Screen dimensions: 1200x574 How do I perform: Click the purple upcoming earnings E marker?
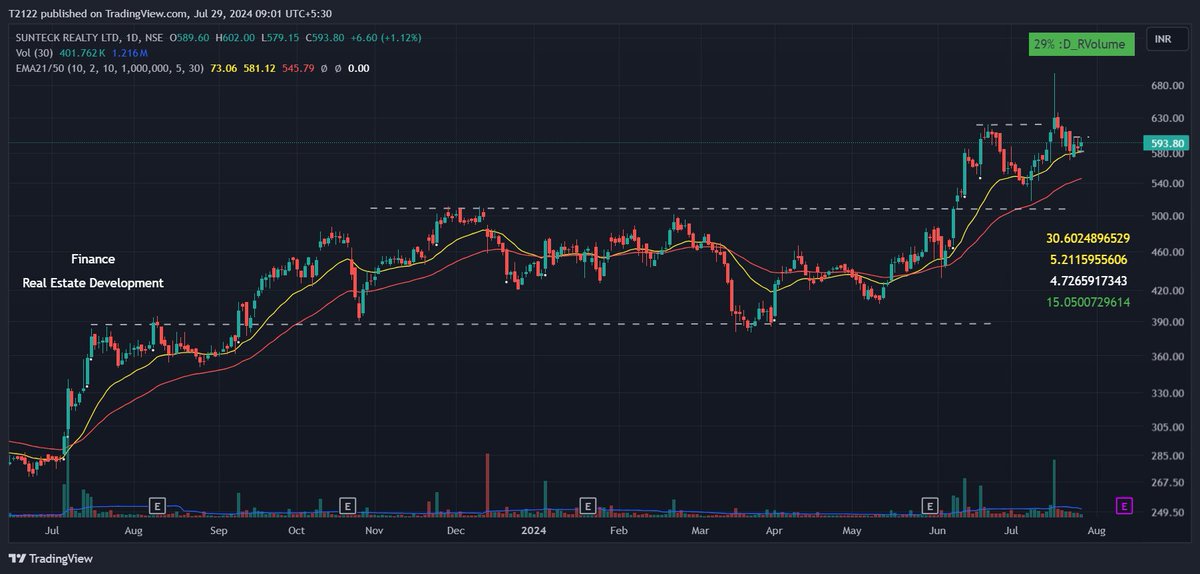1124,506
